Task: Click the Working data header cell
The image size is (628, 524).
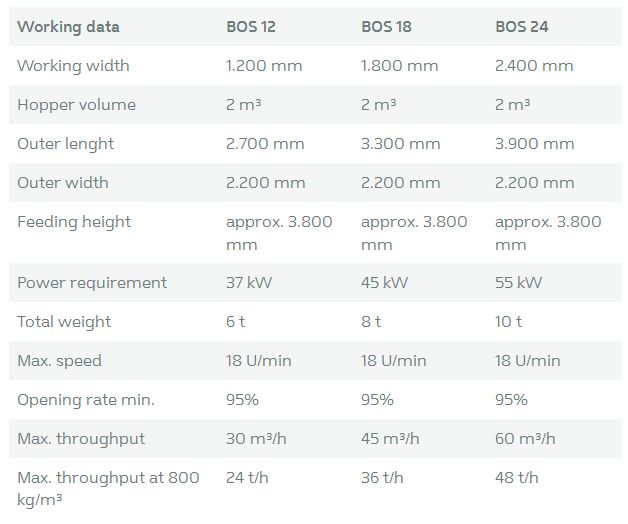Action: coord(68,27)
